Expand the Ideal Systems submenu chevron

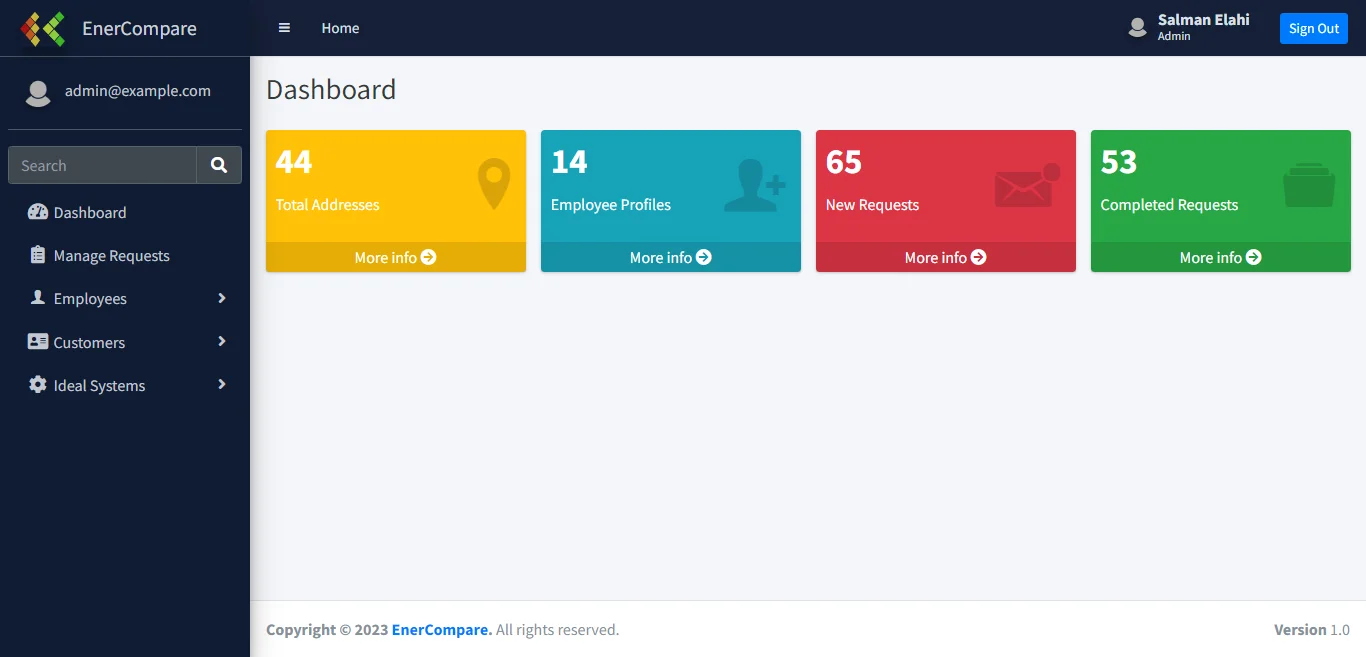pos(222,385)
